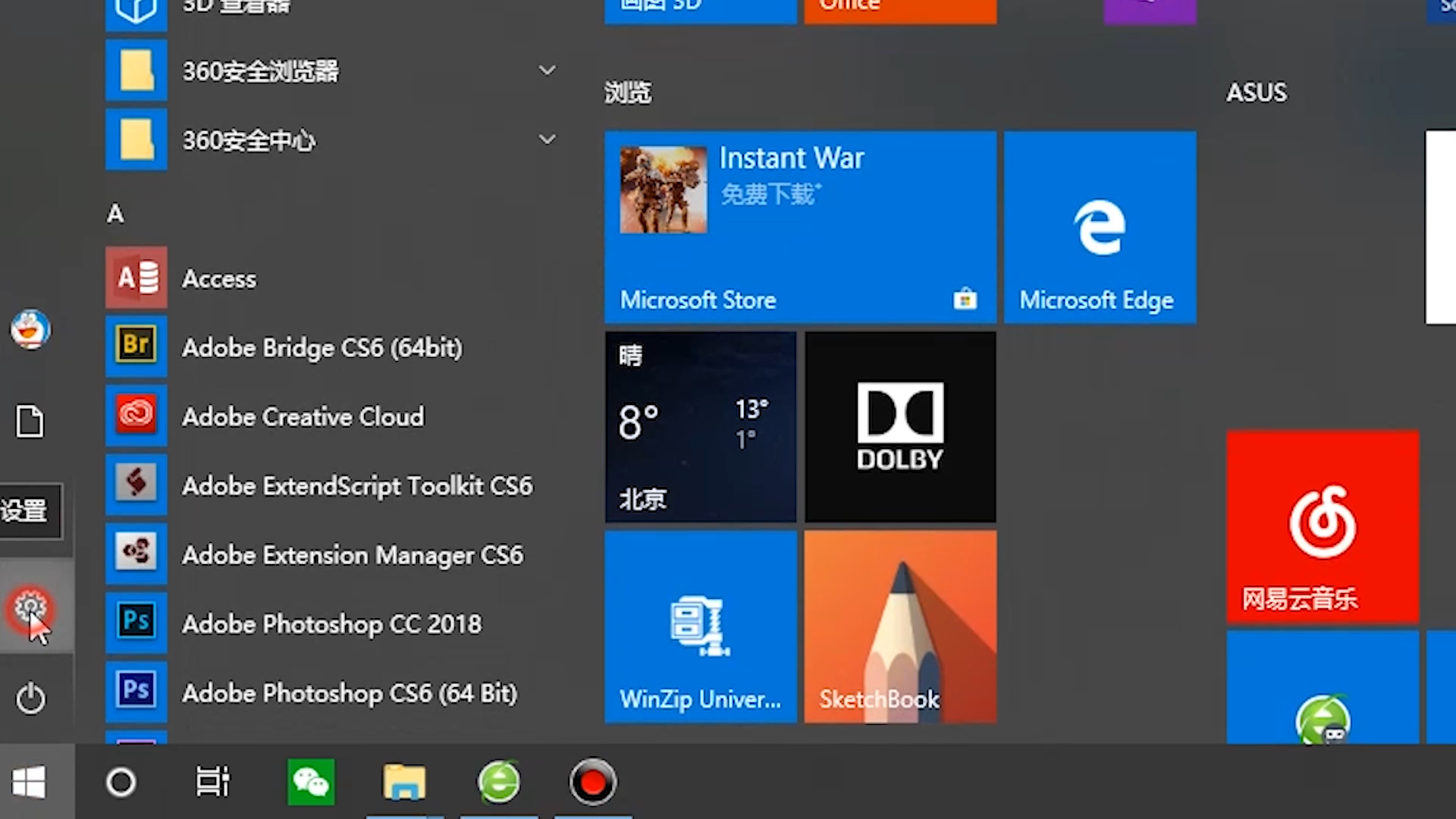1456x819 pixels.
Task: Launch Adobe Photoshop CS6 (64 Bit)
Action: [x=334, y=692]
